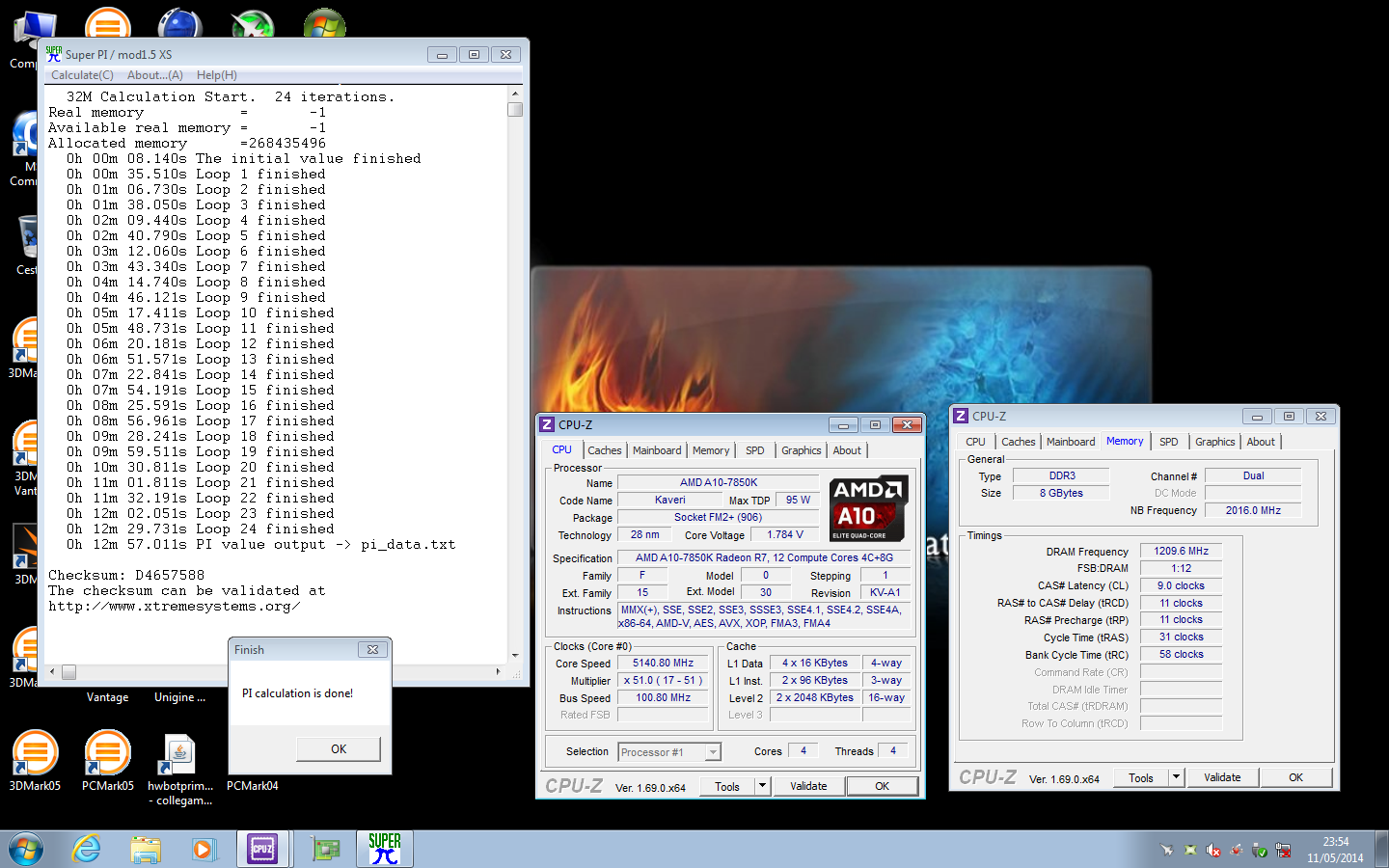This screenshot has width=1389, height=868.
Task: Launch Internet Explorer from taskbar
Action: click(x=87, y=850)
